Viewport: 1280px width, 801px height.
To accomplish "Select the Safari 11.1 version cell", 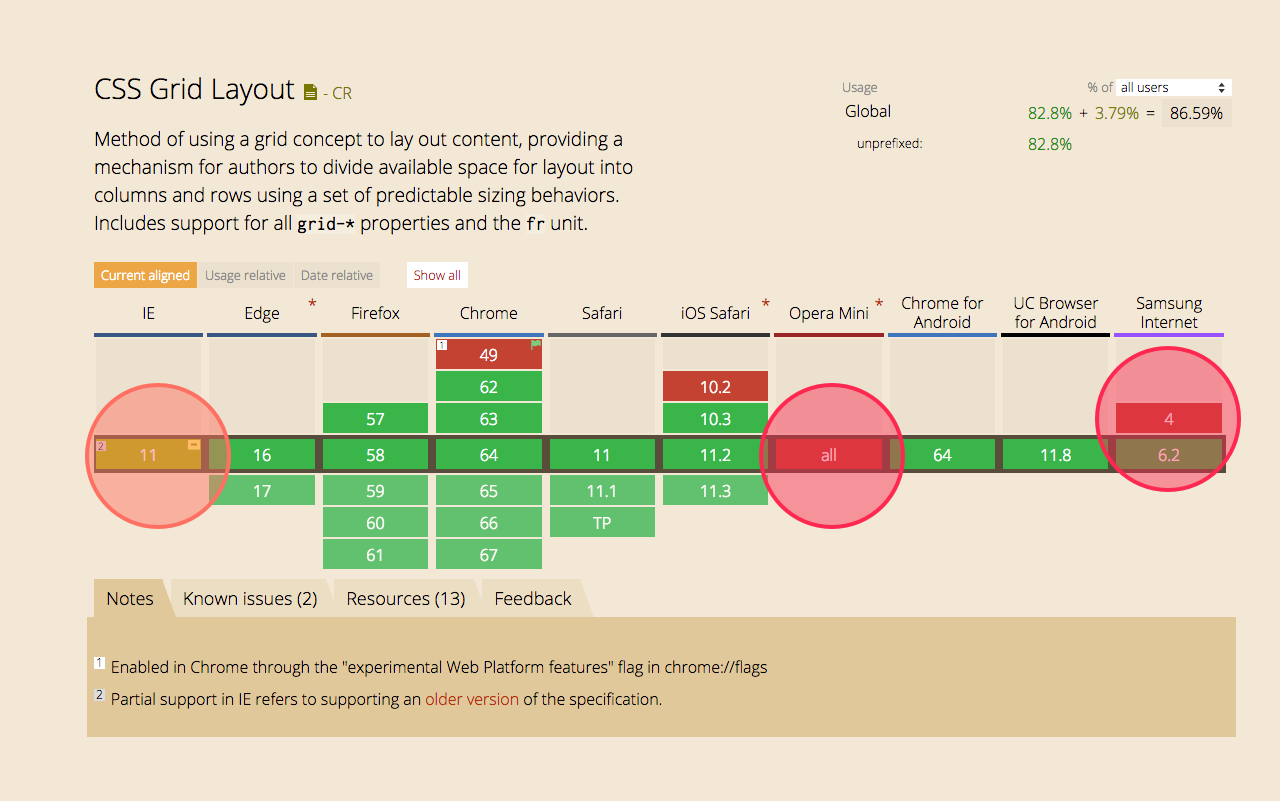I will [x=602, y=491].
